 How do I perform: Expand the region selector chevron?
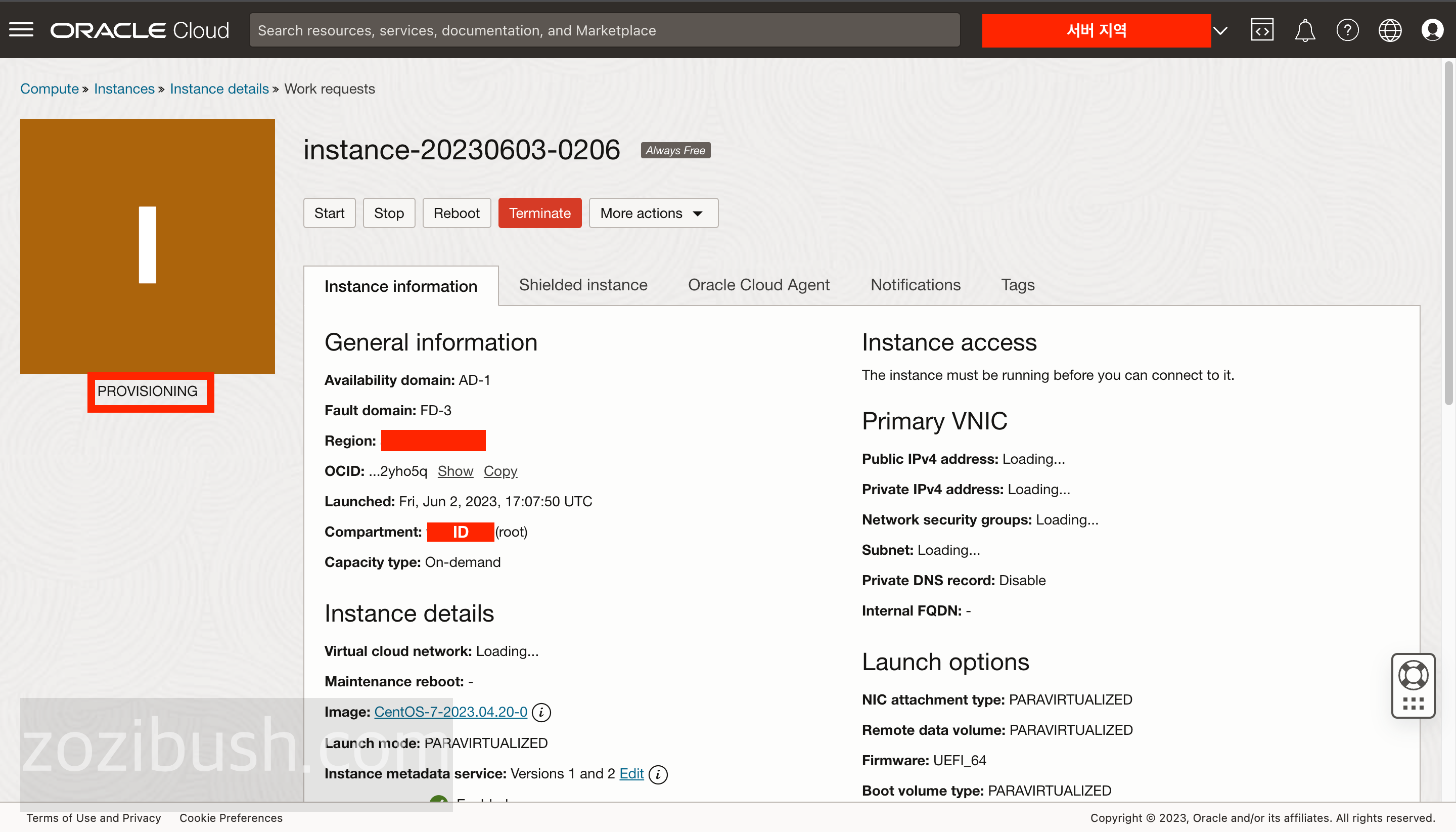1220,30
